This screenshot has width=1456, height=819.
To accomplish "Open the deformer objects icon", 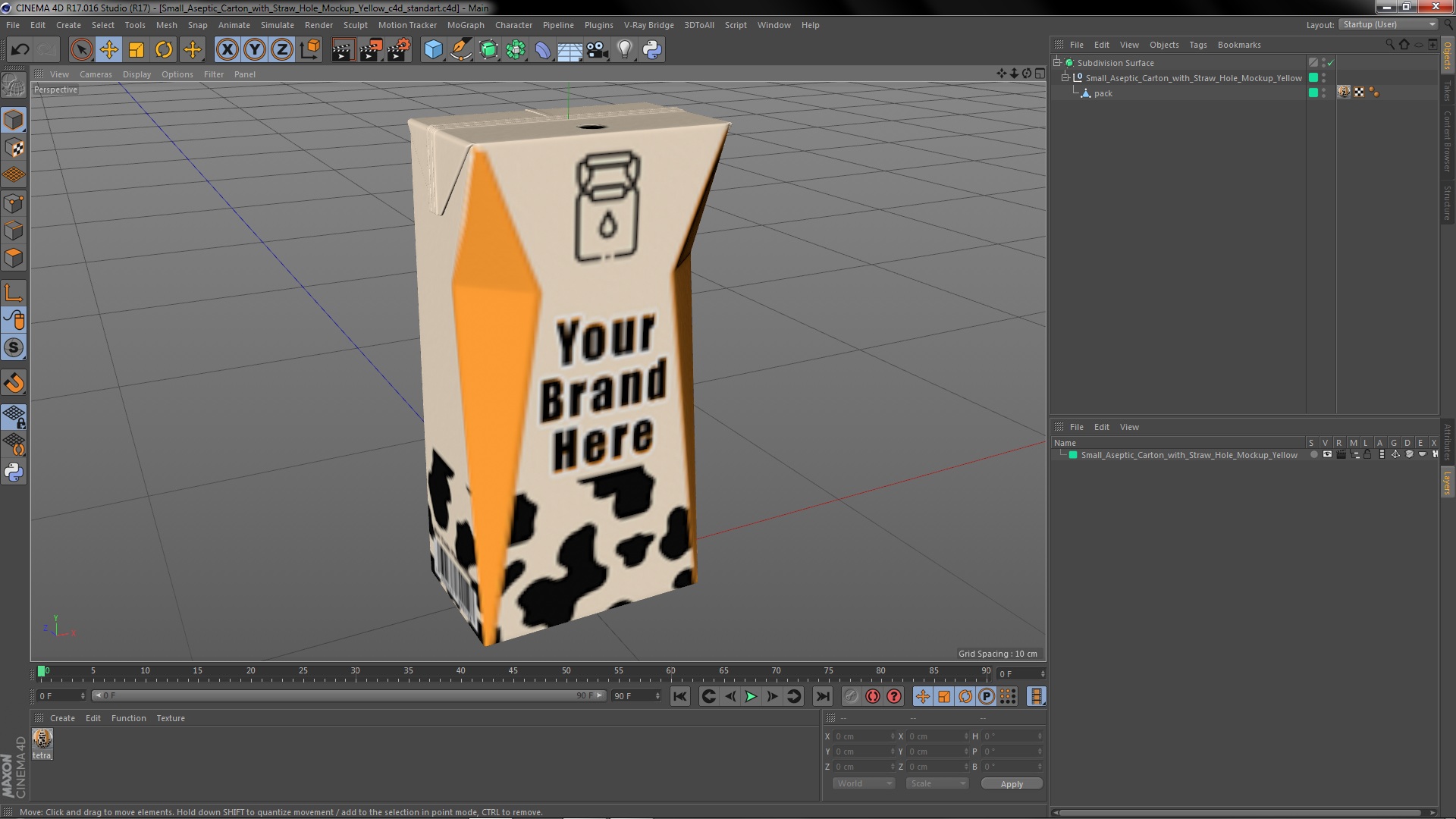I will pos(543,50).
